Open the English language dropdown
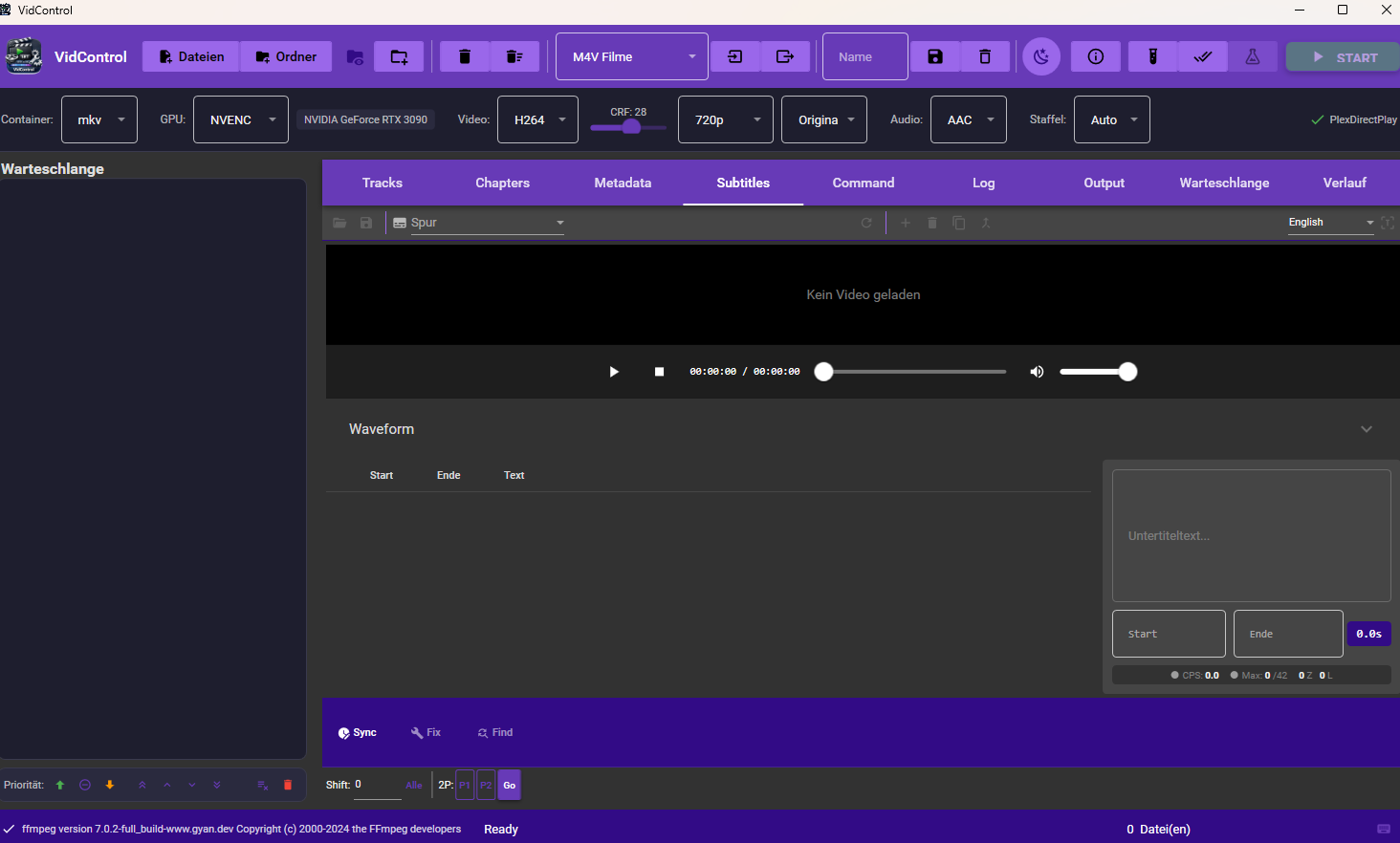Image resolution: width=1400 pixels, height=843 pixels. pos(1331,223)
